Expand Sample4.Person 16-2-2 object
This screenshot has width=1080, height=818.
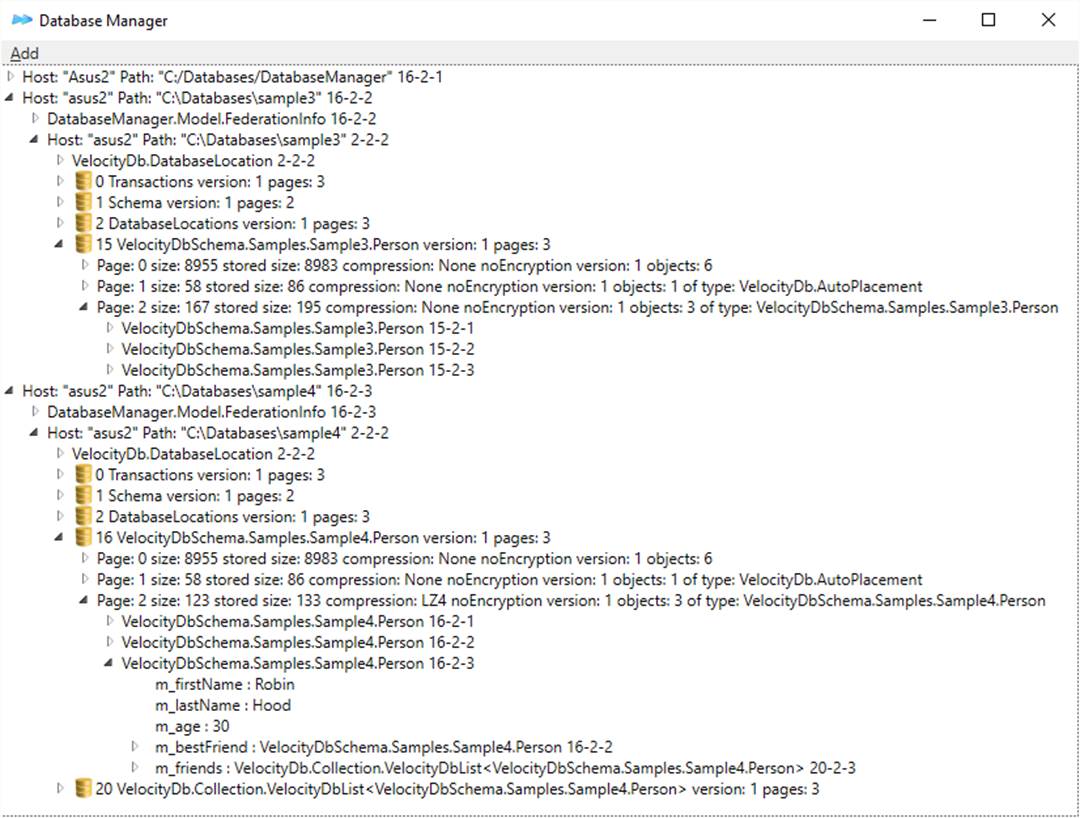[x=110, y=642]
